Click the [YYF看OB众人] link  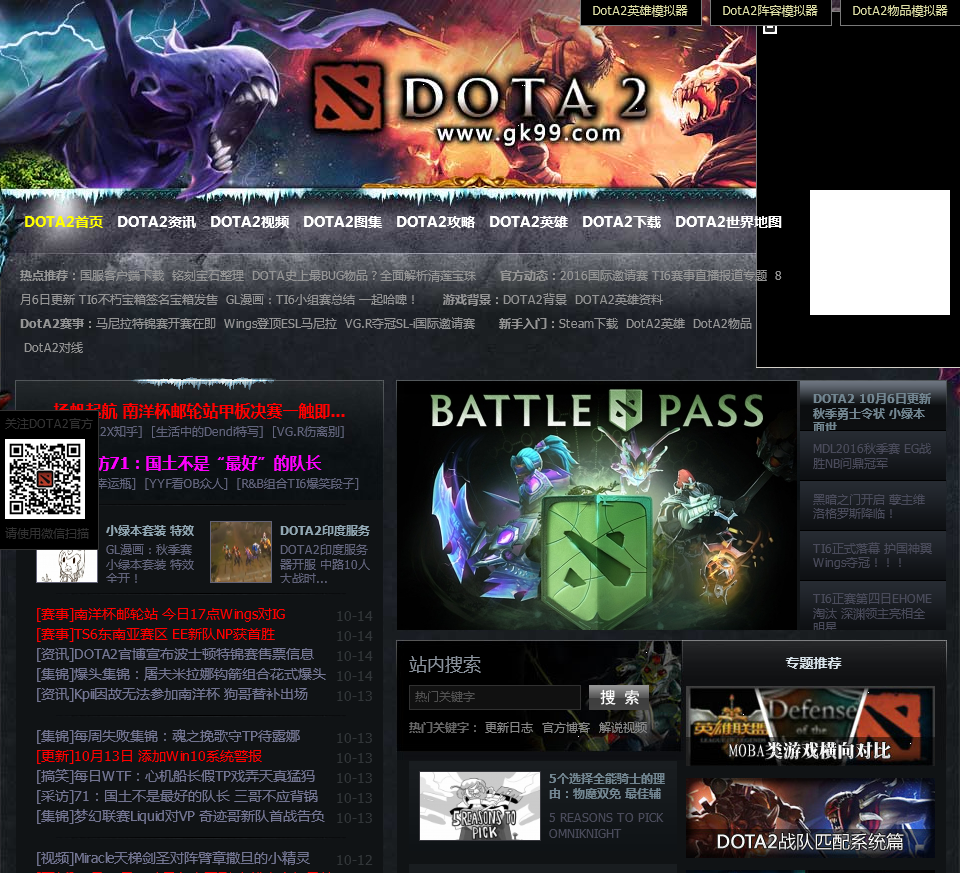coord(186,483)
